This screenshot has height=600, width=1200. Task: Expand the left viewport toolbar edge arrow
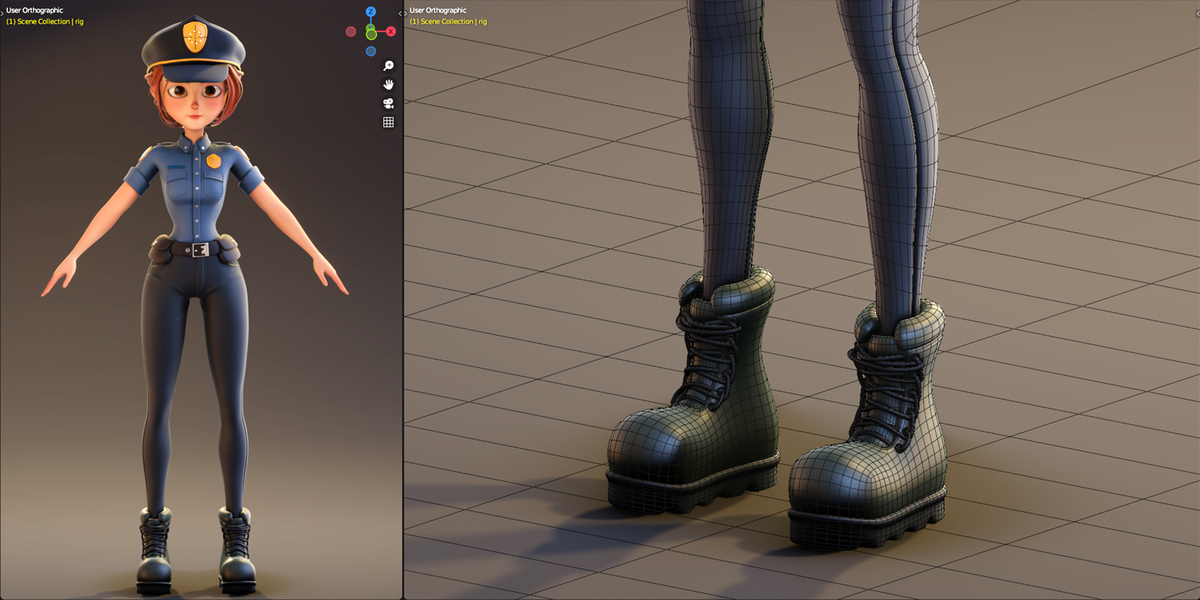point(2,13)
